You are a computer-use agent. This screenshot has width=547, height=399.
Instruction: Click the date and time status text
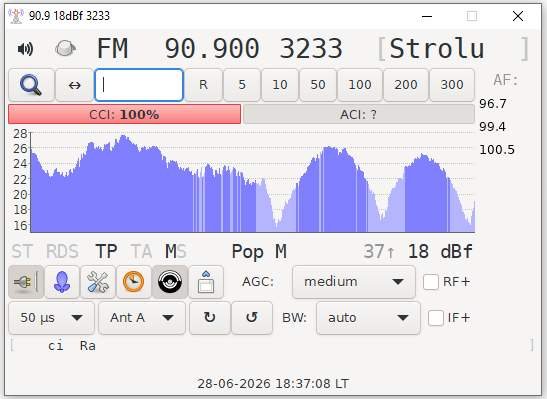tap(273, 384)
